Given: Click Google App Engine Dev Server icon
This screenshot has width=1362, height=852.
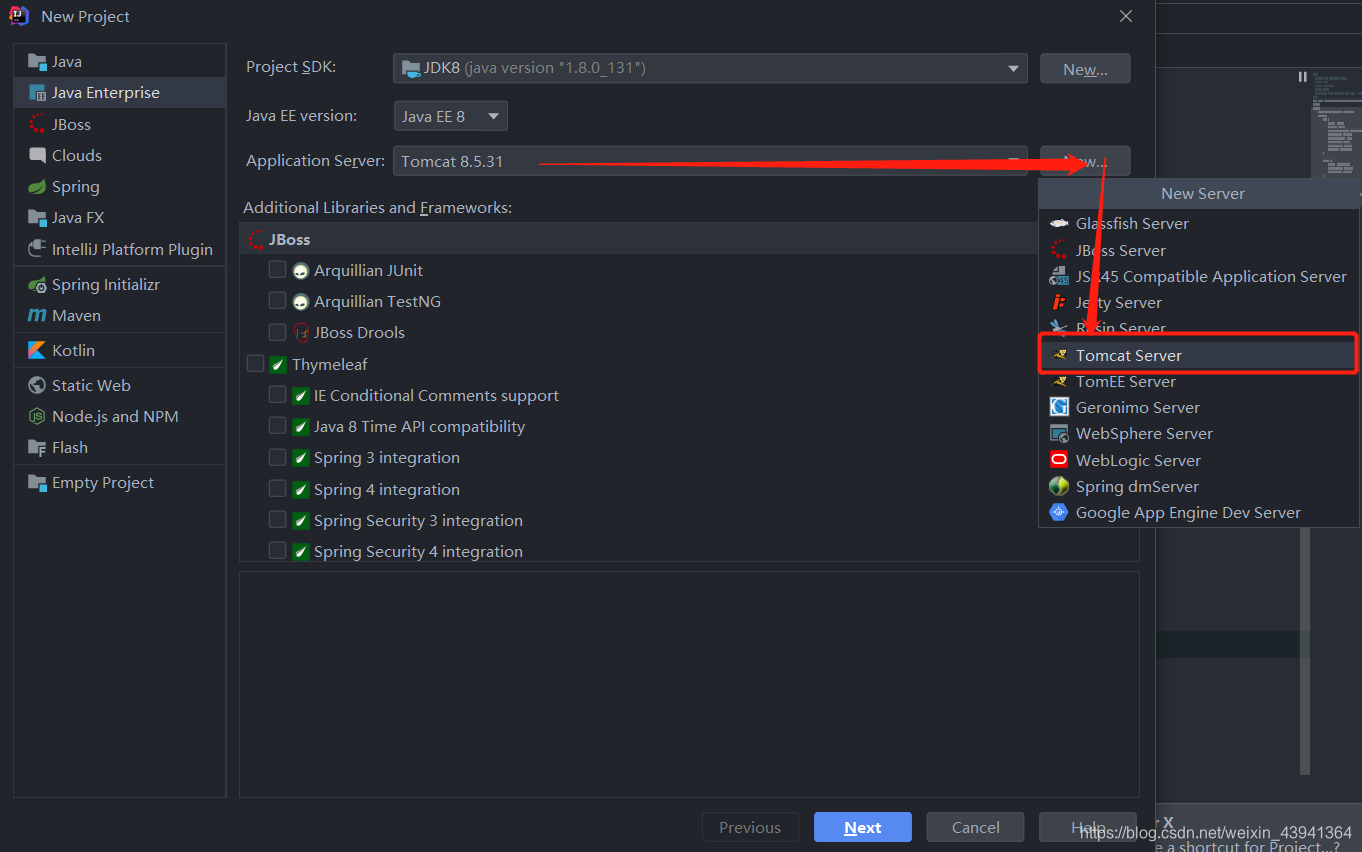Looking at the screenshot, I should click(x=1059, y=512).
